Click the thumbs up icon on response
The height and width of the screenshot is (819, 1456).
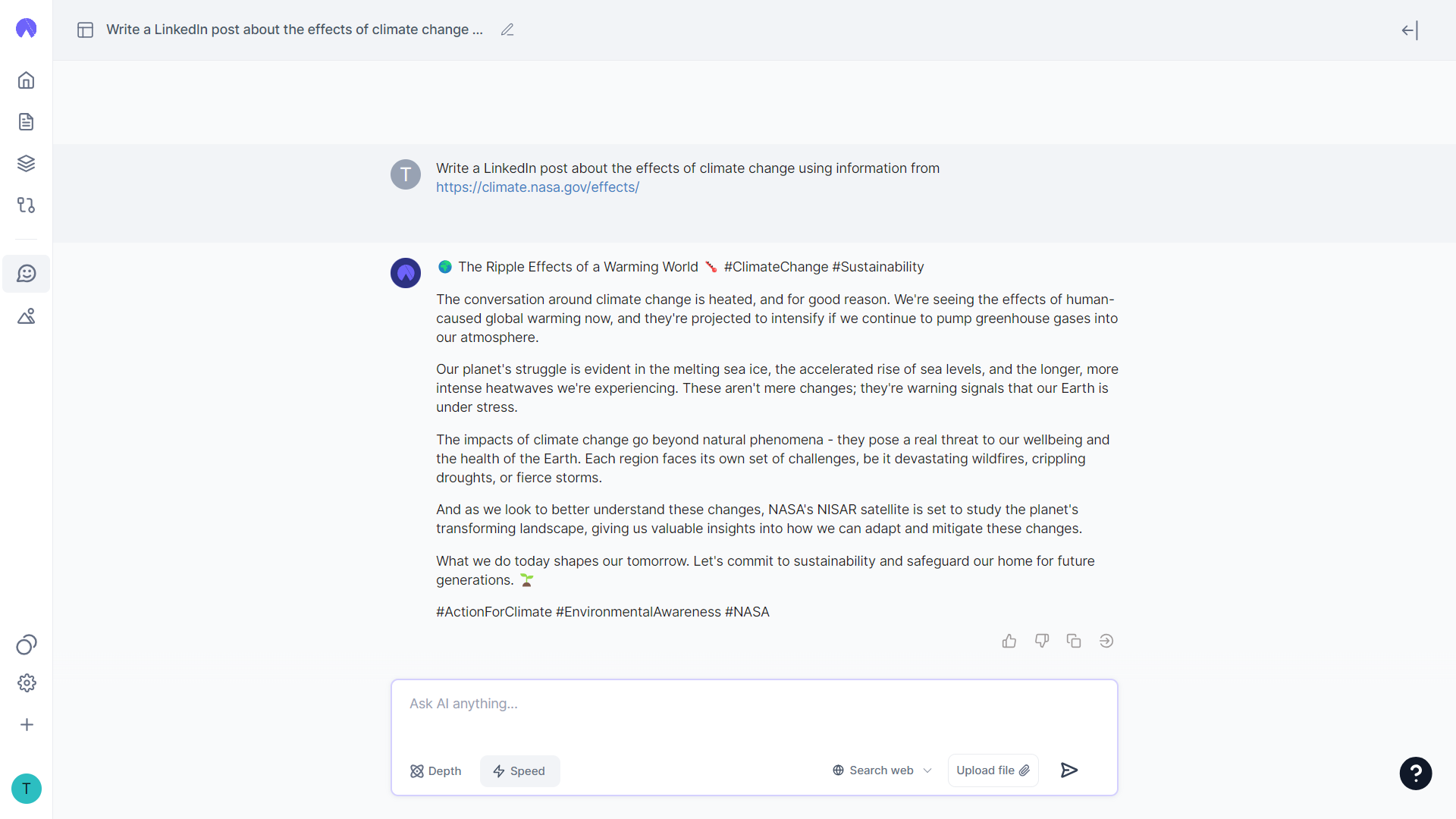point(1009,642)
